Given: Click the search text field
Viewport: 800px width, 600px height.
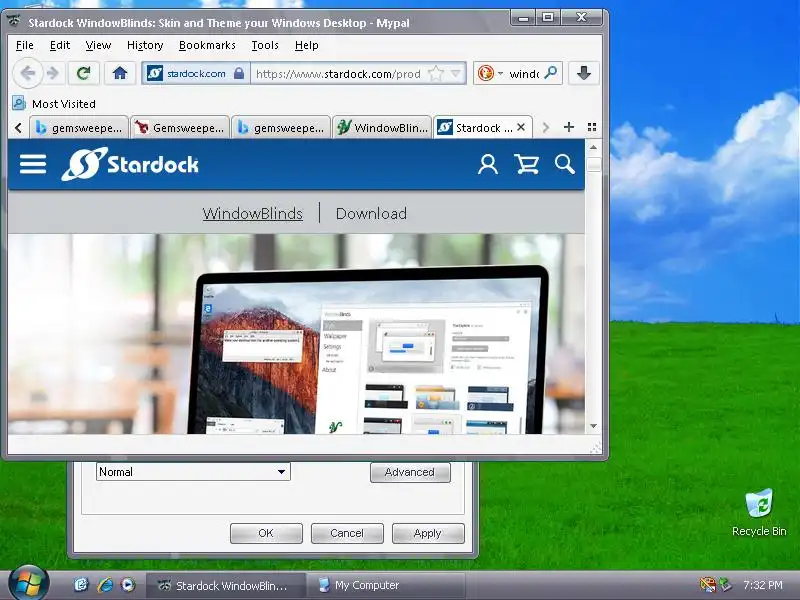Looking at the screenshot, I should point(523,73).
